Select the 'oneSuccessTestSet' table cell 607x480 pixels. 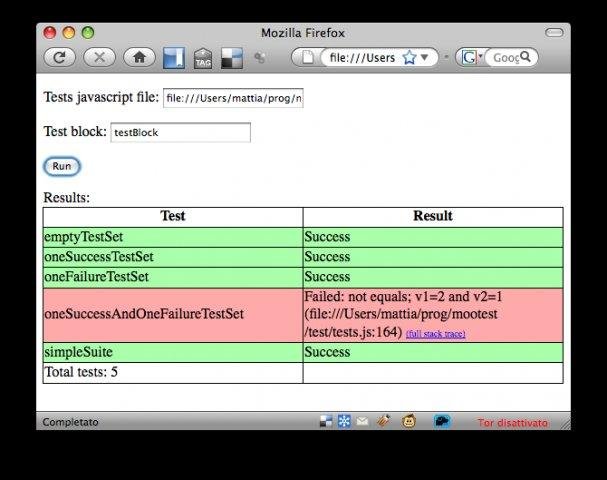tap(173, 257)
